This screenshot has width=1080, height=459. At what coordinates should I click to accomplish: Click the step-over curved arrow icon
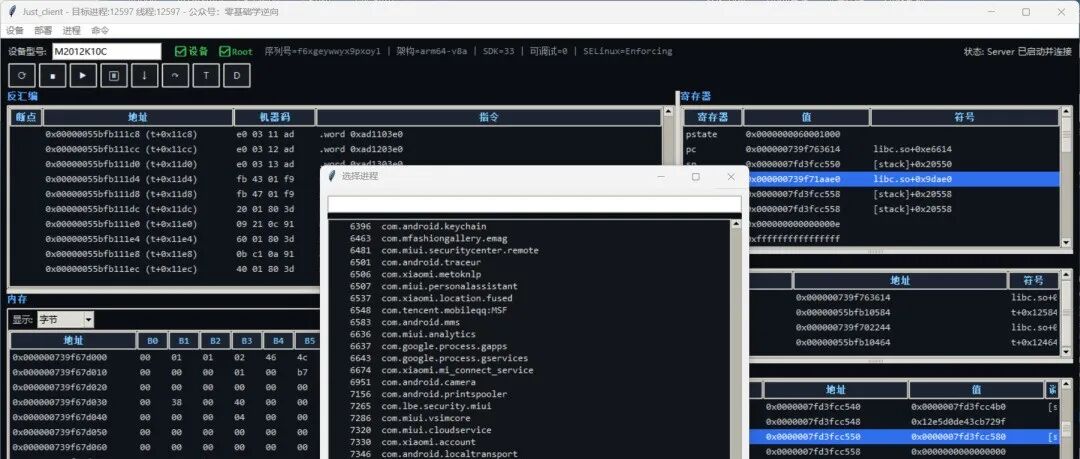point(176,76)
